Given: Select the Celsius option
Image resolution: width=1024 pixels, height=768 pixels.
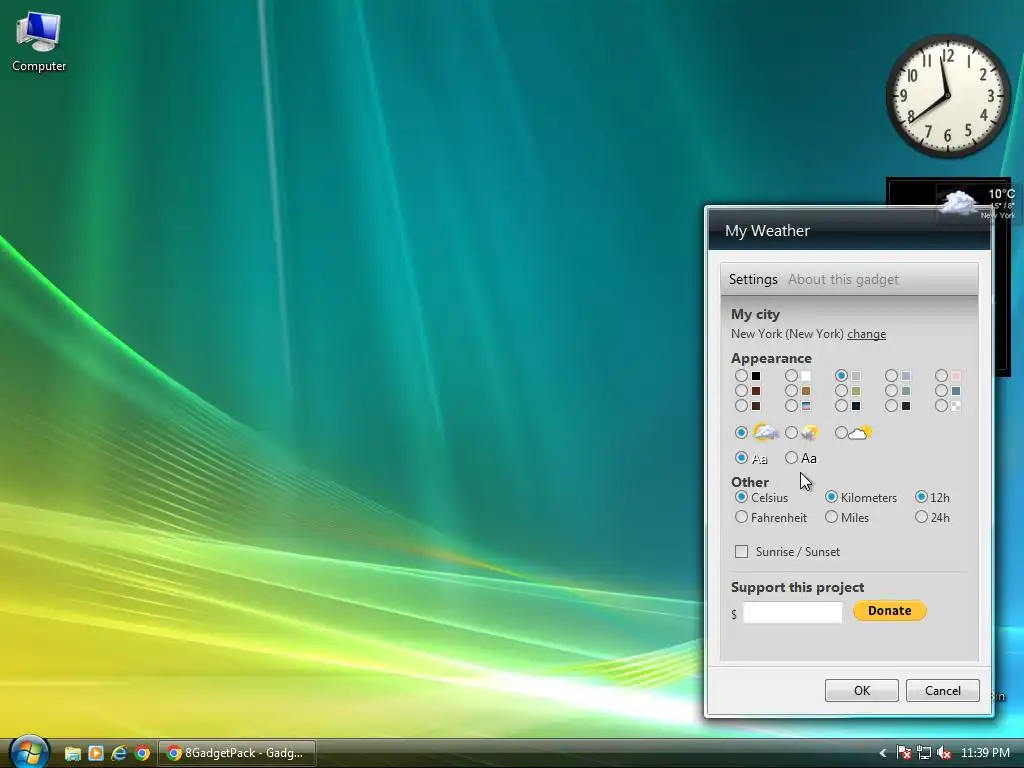Looking at the screenshot, I should pyautogui.click(x=741, y=497).
